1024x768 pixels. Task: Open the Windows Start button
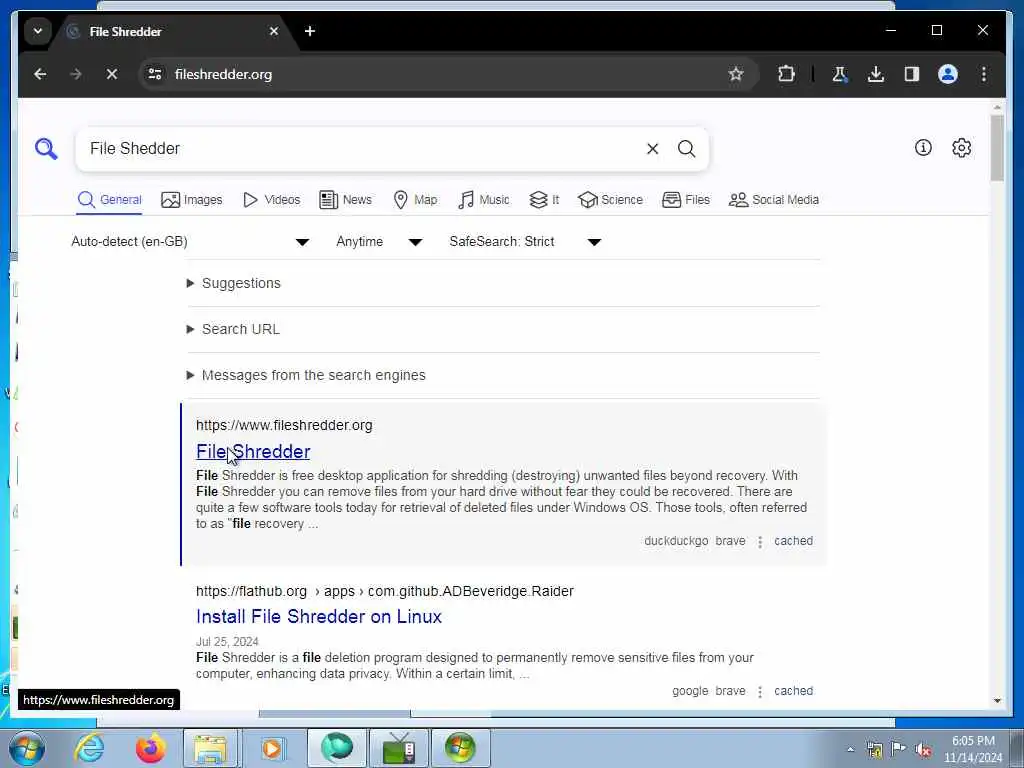tap(27, 748)
